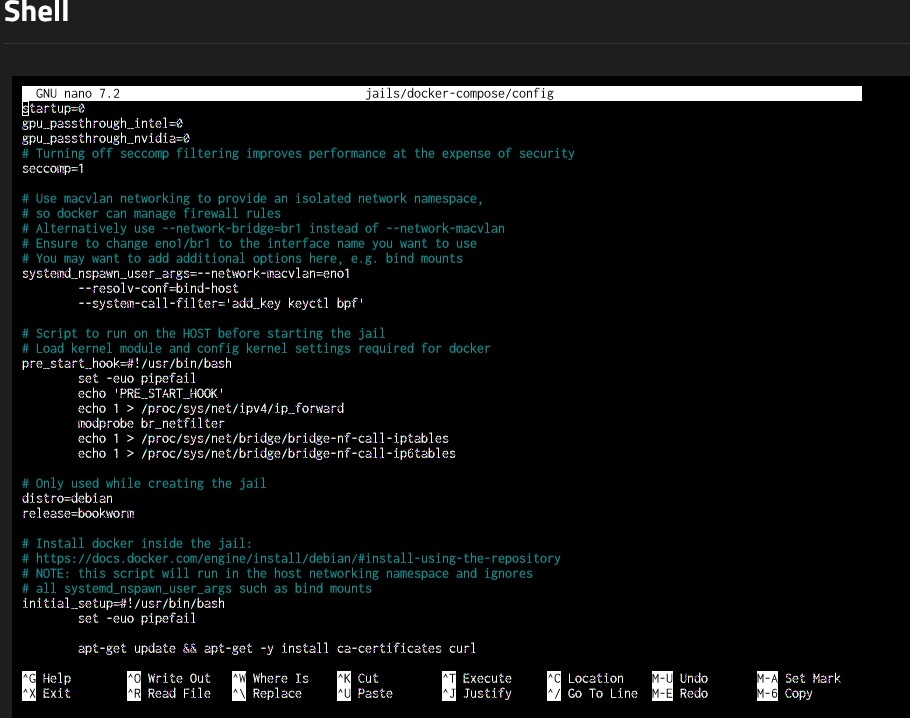Click the Cut shortcut in footer
The width and height of the screenshot is (910, 718).
pyautogui.click(x=368, y=678)
